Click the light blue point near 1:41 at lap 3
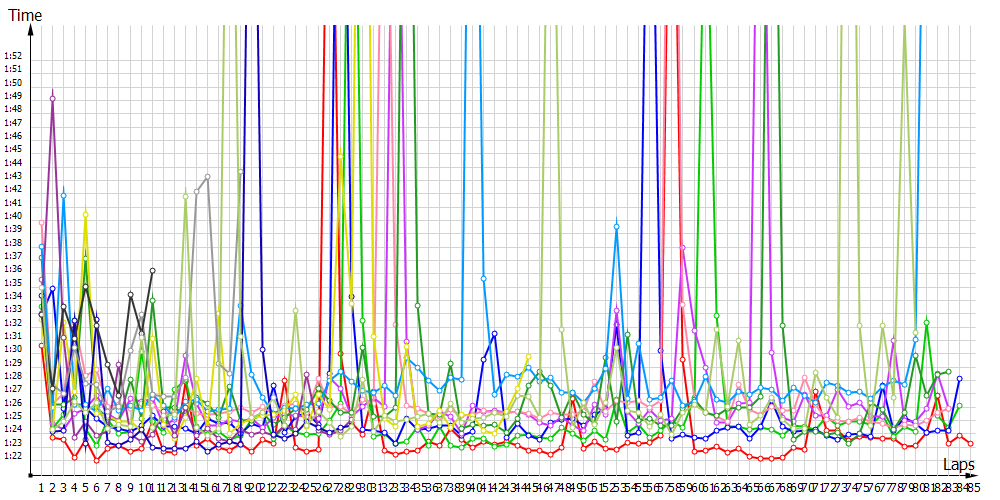 pos(63,196)
